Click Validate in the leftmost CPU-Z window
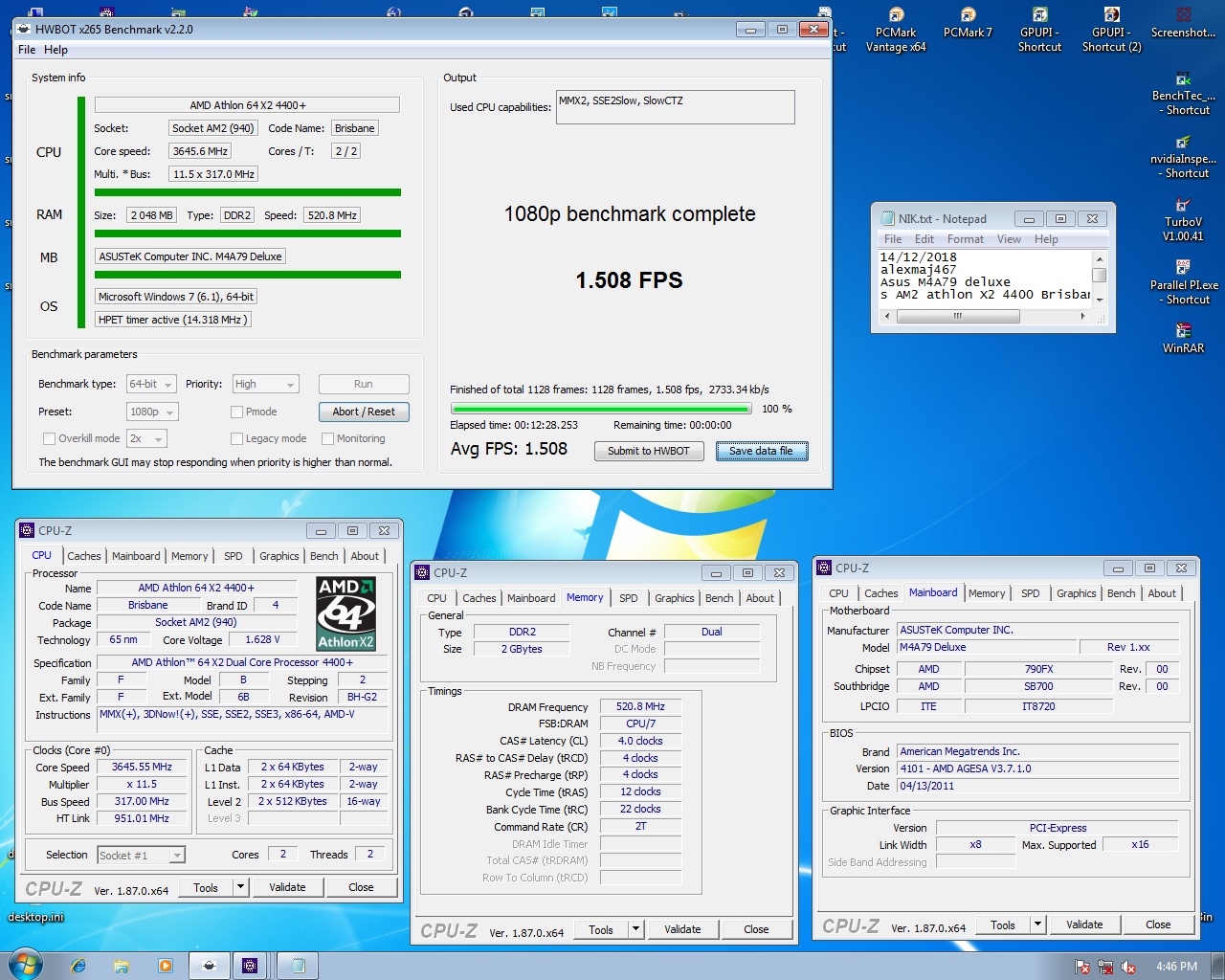Image resolution: width=1225 pixels, height=980 pixels. 287,887
